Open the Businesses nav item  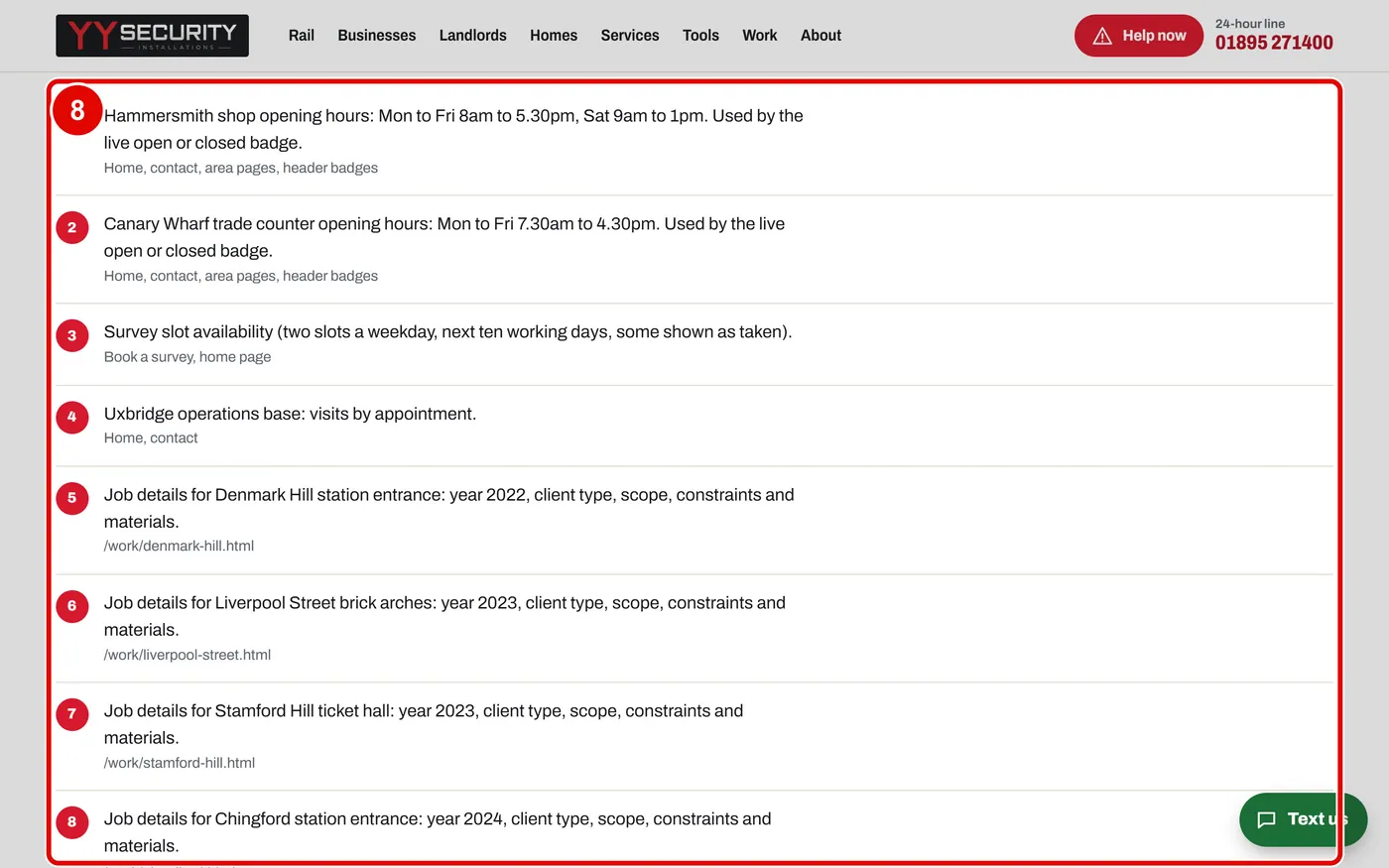tap(377, 36)
